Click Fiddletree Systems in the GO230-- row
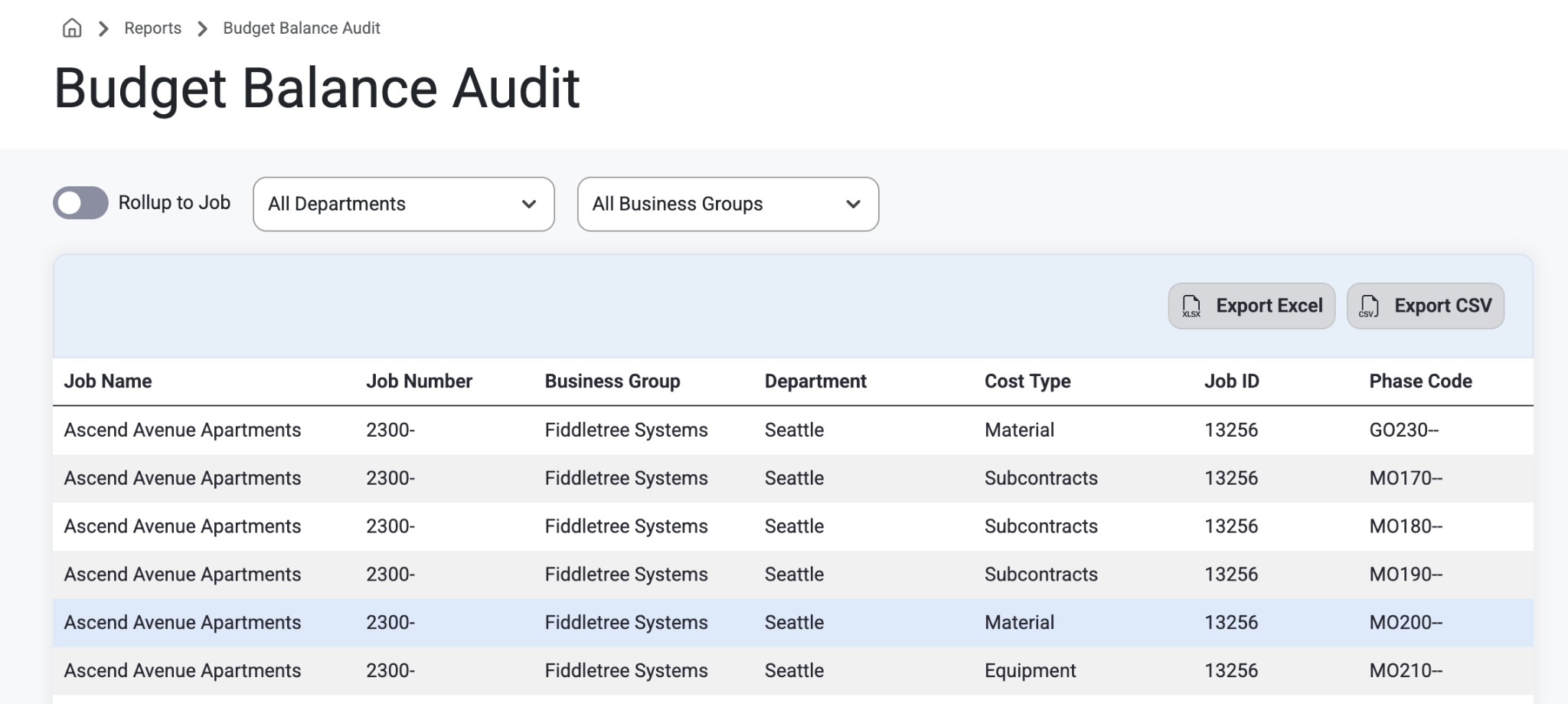Screen dimensions: 1568x704 [626, 430]
